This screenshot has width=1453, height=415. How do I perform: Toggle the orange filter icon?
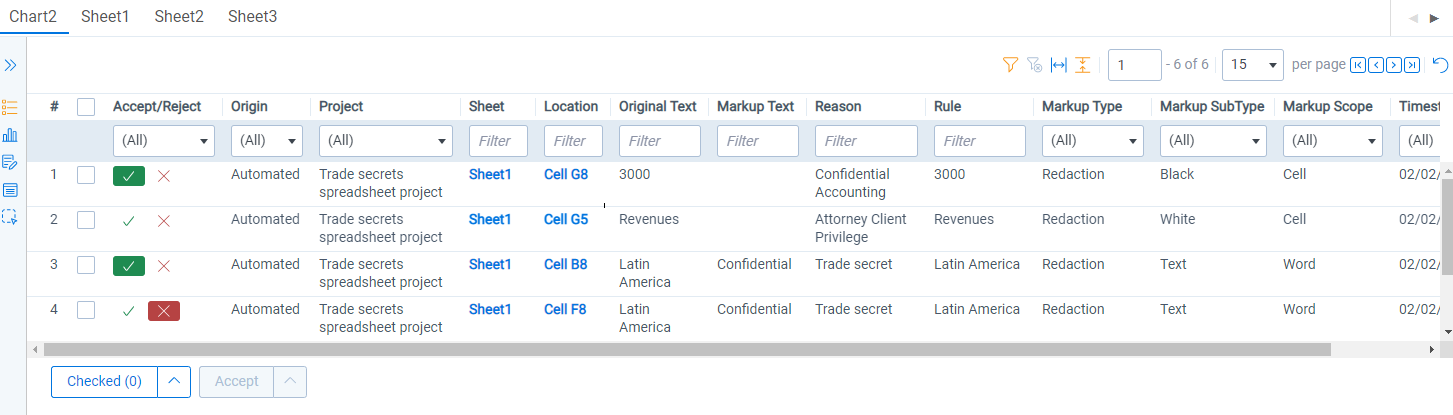coord(1010,65)
